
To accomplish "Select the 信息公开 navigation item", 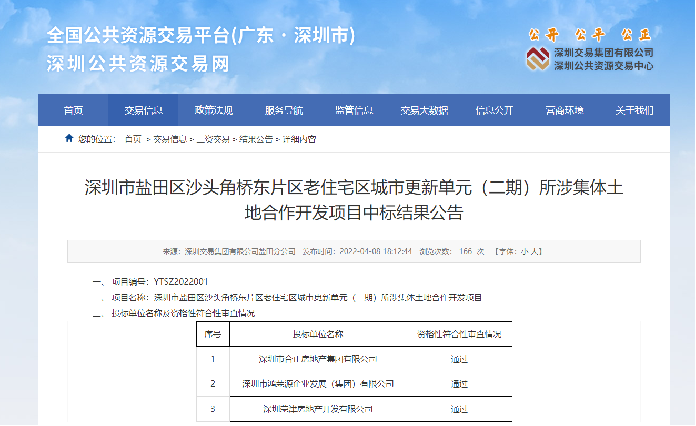I will [494, 110].
